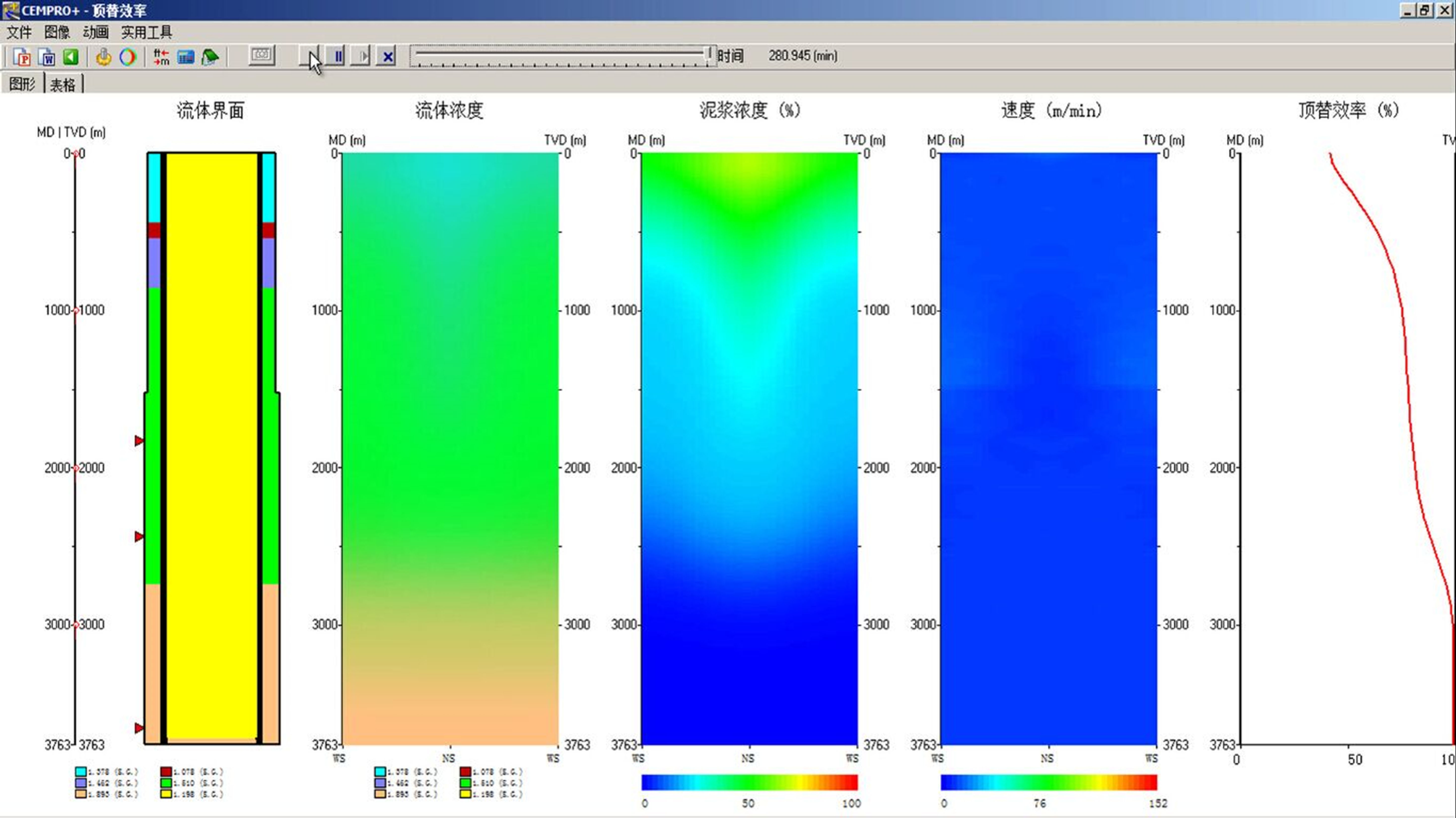Click the camera snapshot button
1456x818 pixels.
coord(262,55)
